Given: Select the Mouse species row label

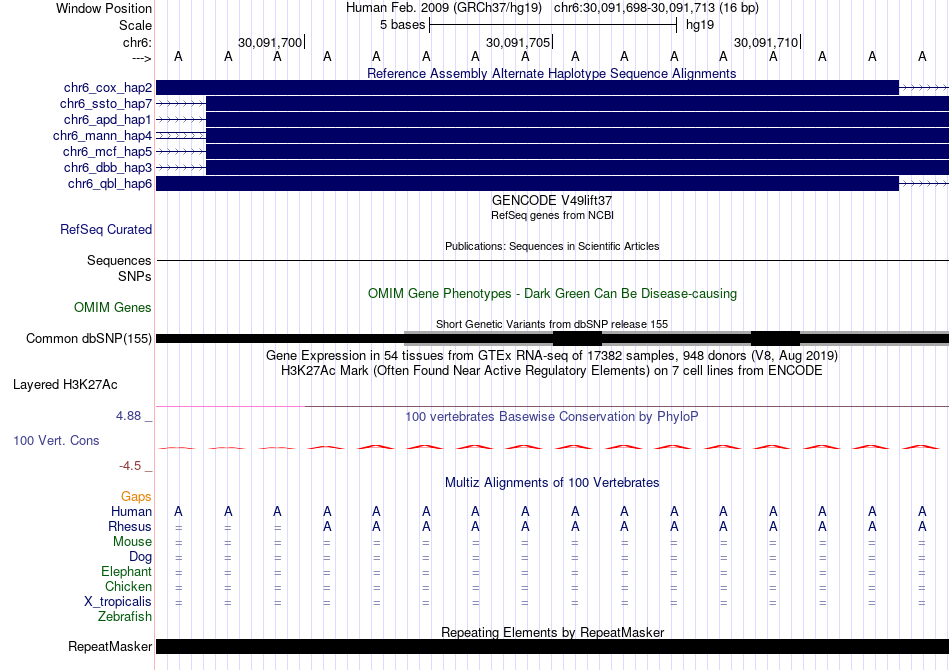Looking at the screenshot, I should tap(132, 542).
